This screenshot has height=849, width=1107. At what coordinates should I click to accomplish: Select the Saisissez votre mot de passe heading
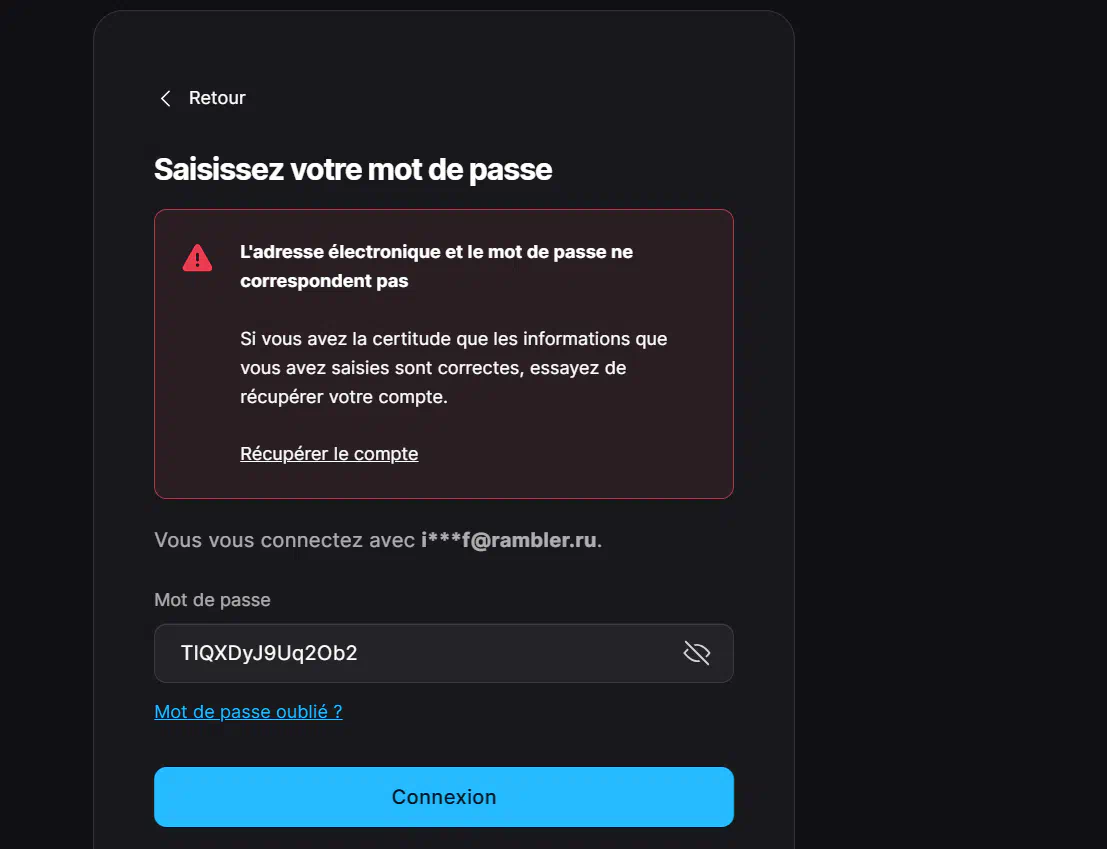point(353,169)
